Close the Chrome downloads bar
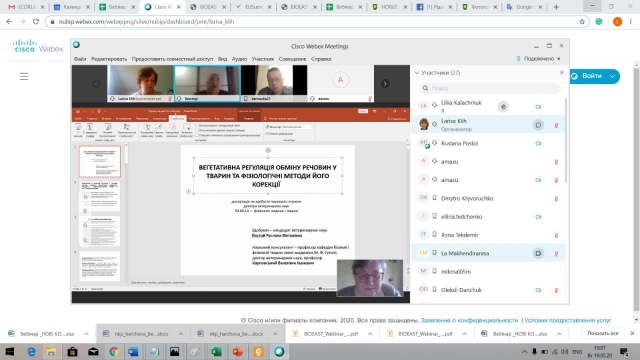Screen dimensions: 640x360 pyautogui.click(x=632, y=333)
